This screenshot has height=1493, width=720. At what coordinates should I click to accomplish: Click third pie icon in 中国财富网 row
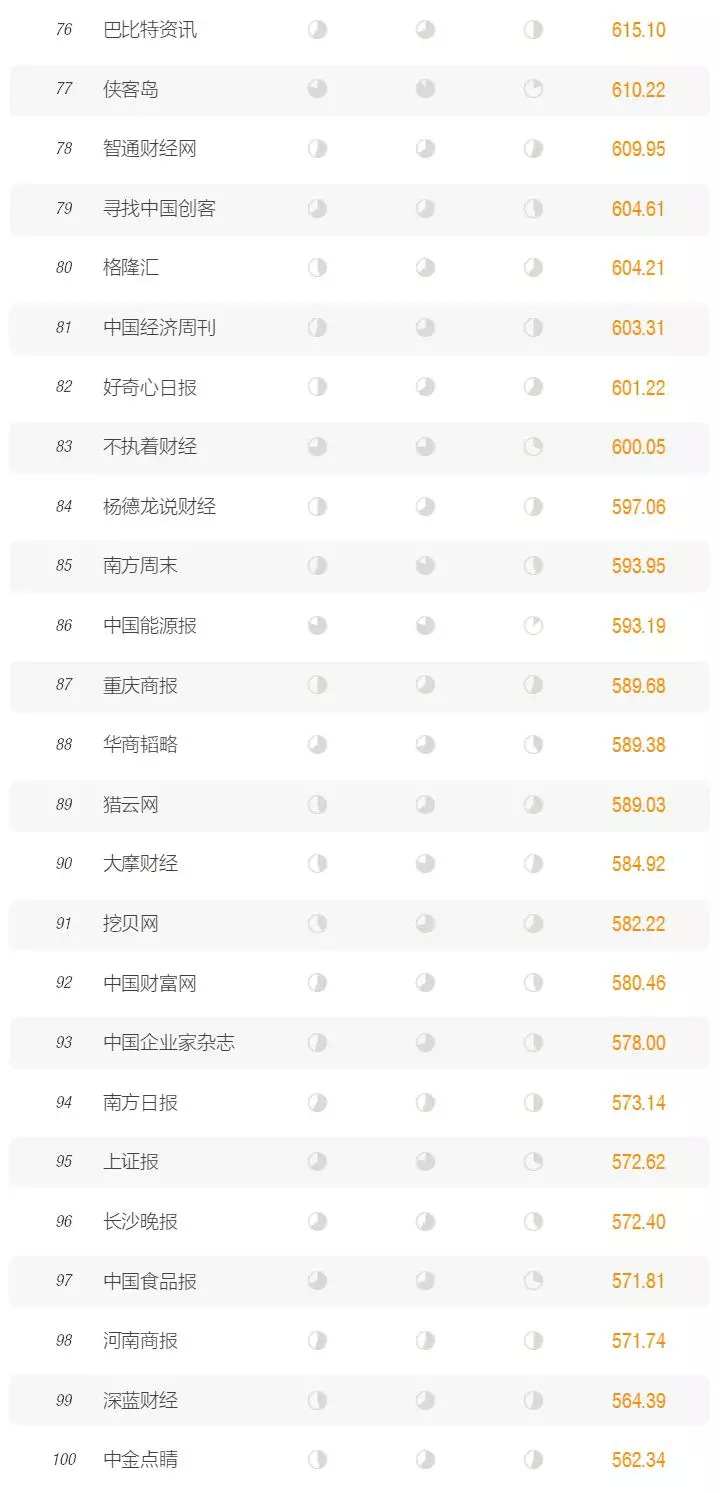533,983
